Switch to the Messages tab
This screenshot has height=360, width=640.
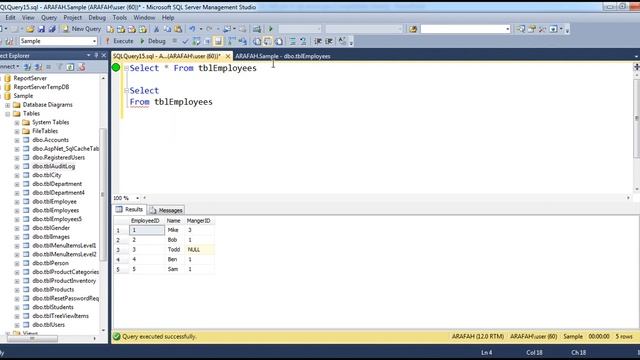click(x=166, y=210)
